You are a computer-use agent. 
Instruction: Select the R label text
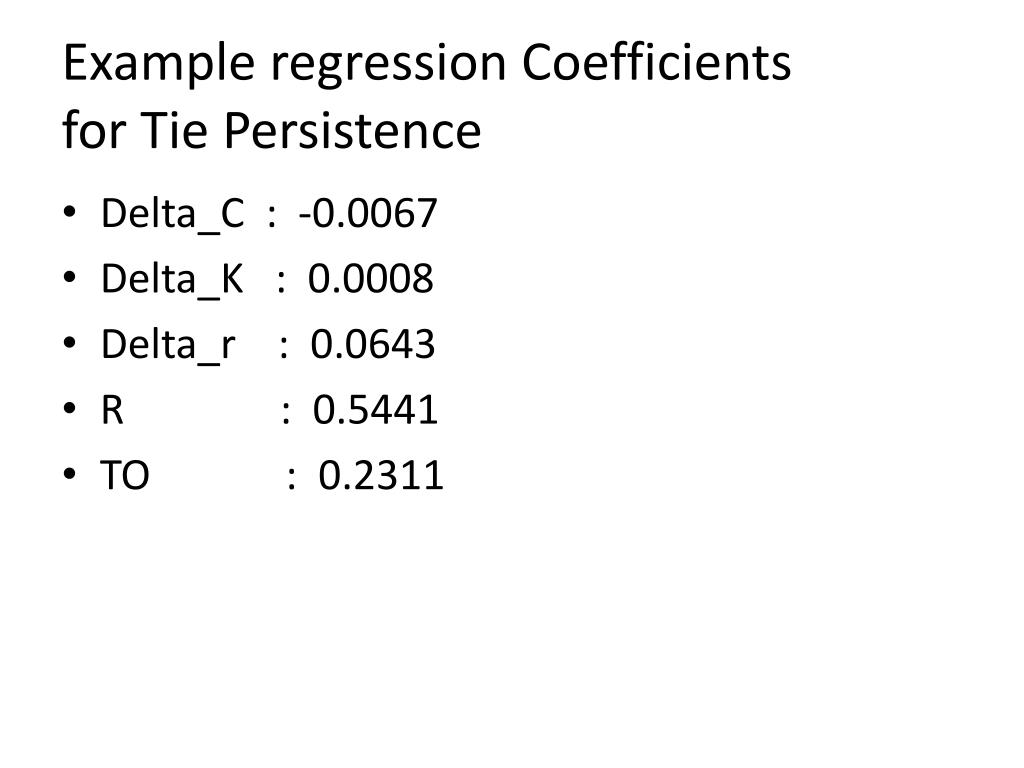click(x=112, y=410)
